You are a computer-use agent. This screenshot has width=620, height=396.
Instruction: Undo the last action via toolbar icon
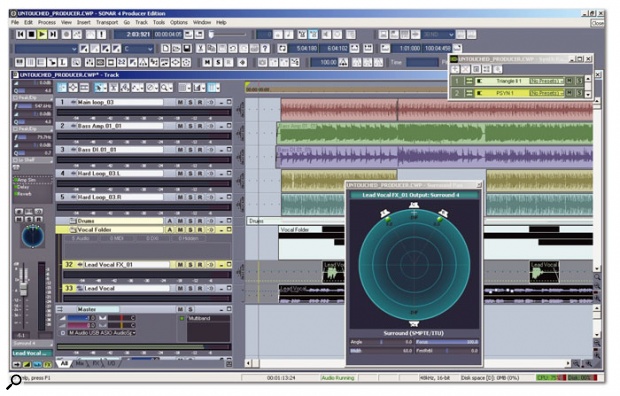(233, 48)
